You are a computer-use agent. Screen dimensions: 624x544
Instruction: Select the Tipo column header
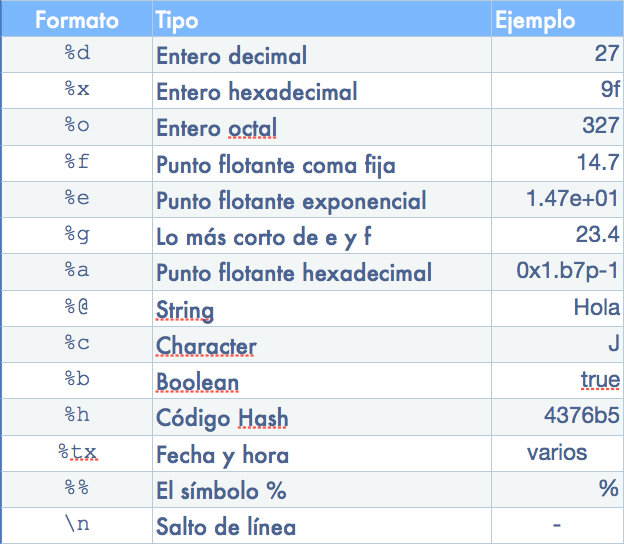point(322,19)
